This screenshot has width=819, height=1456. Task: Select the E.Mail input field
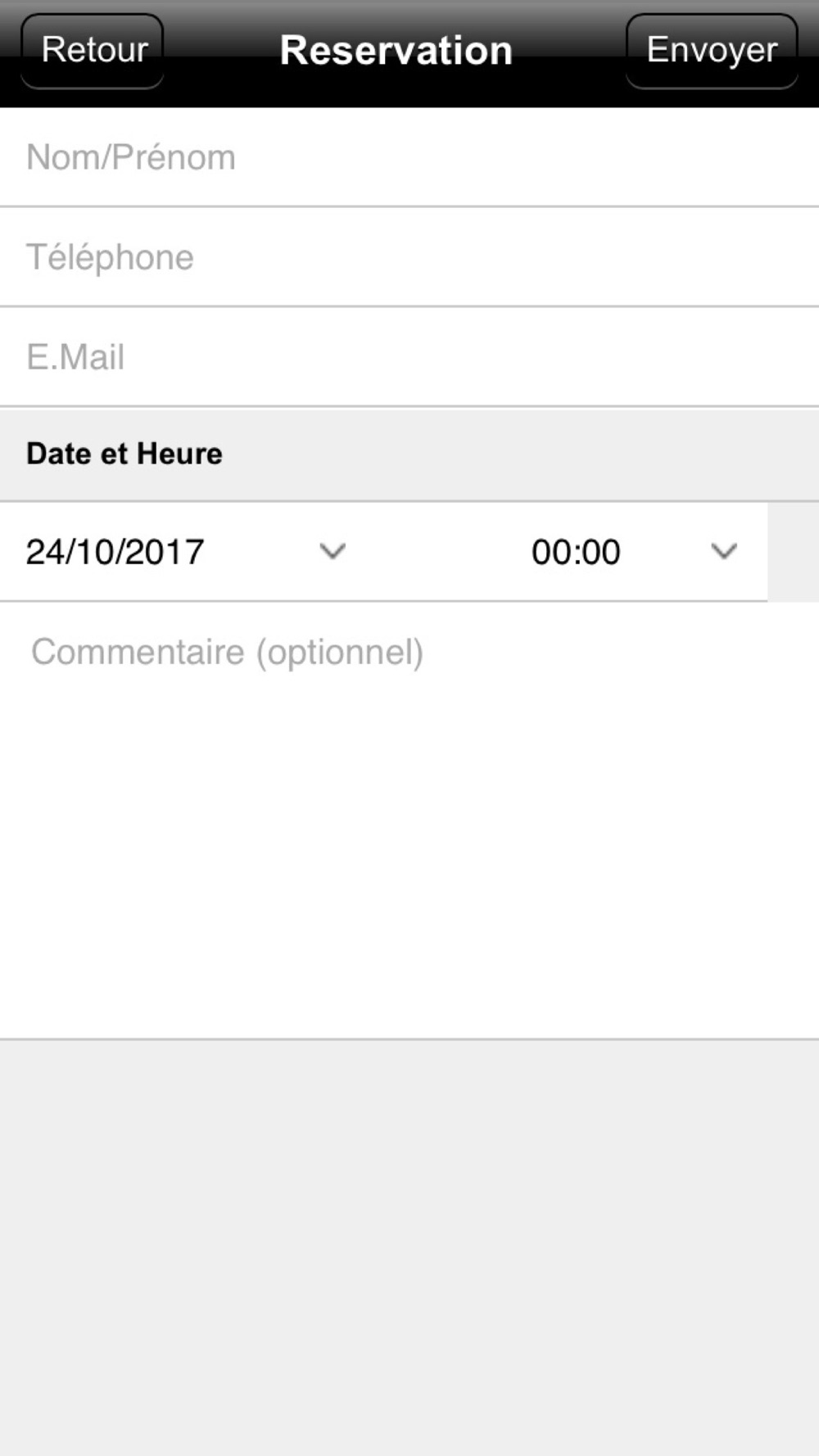tap(409, 357)
